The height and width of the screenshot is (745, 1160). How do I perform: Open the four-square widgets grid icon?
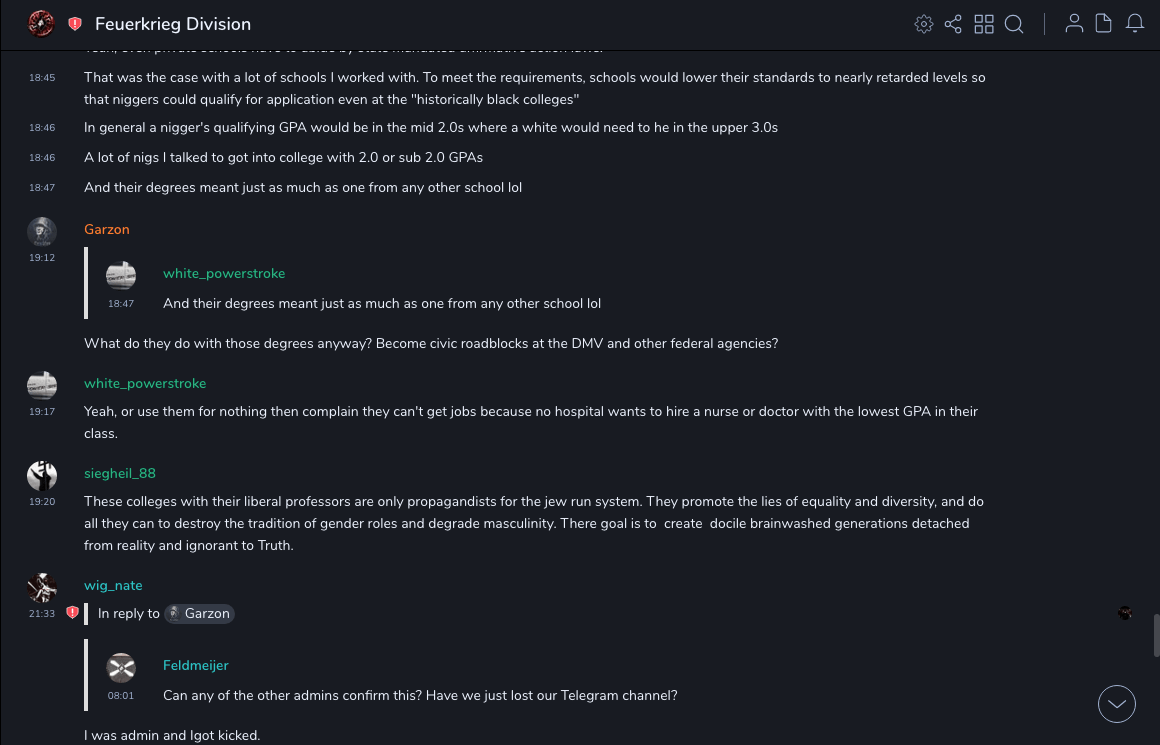(x=984, y=24)
